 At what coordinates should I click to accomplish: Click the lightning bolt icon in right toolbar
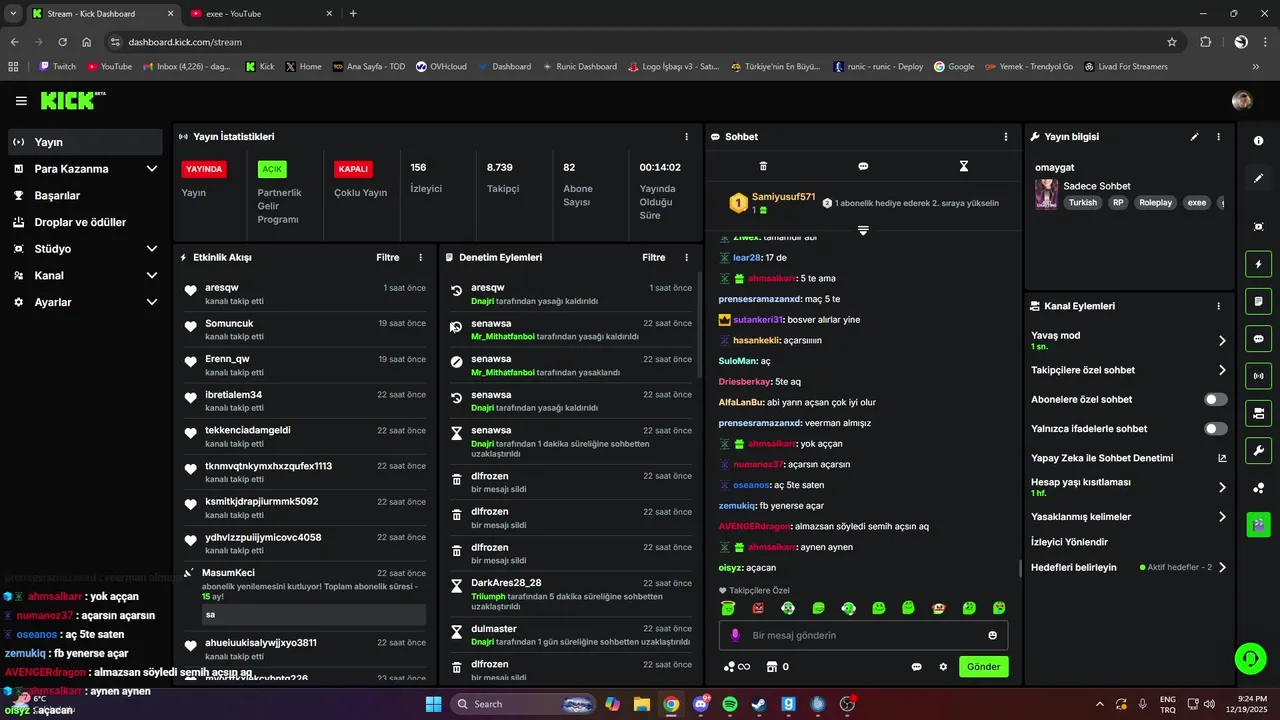click(x=1258, y=264)
